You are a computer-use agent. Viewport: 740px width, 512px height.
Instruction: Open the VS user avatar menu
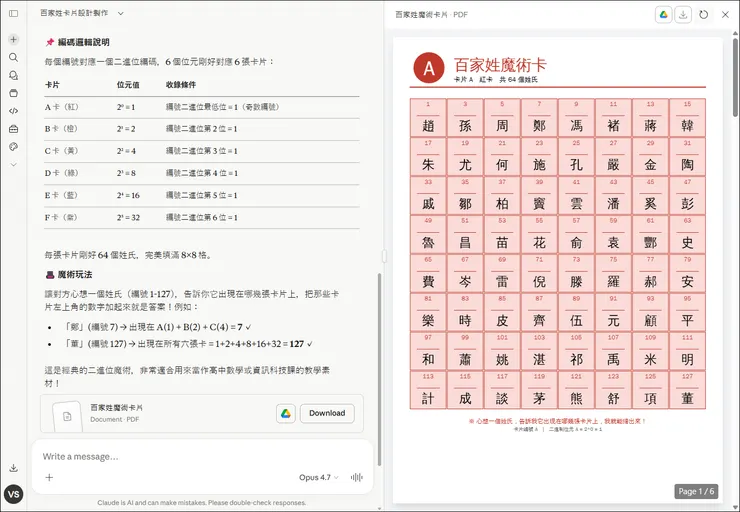tap(14, 494)
